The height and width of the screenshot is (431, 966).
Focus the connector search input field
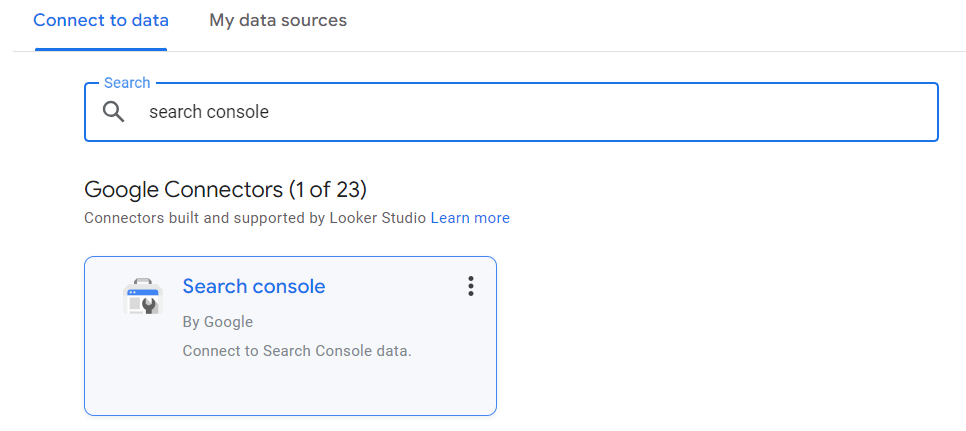511,112
